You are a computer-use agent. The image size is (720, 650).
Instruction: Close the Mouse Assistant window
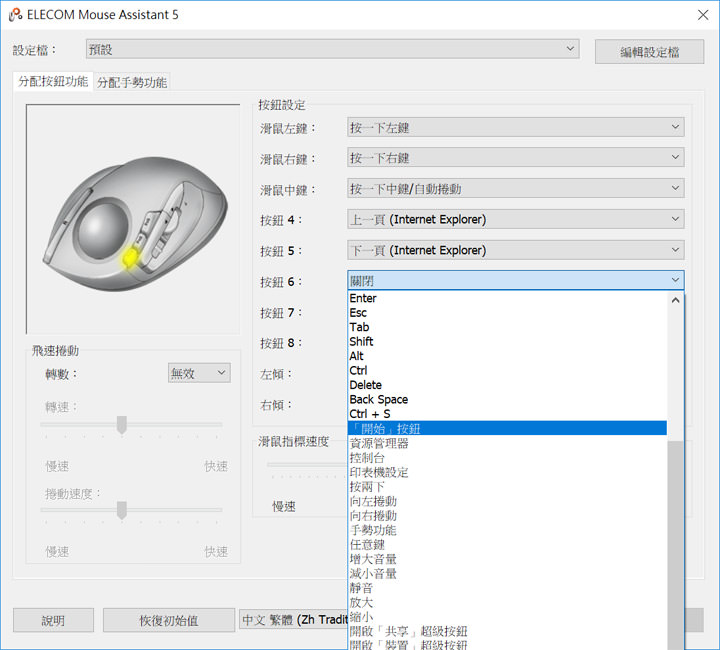click(x=703, y=15)
